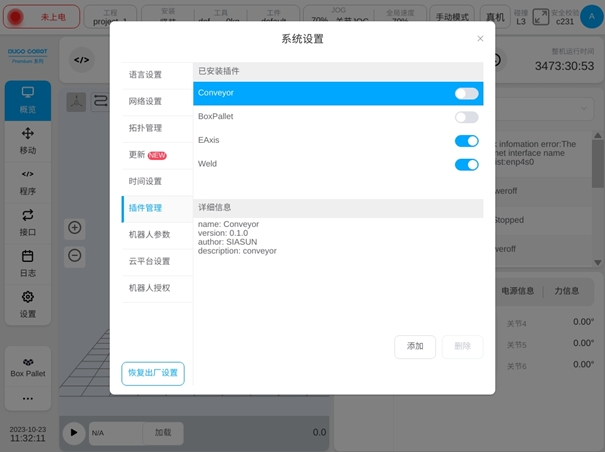Turn on the BoxPallet plugin switch
Image resolution: width=605 pixels, height=452 pixels.
coord(466,117)
